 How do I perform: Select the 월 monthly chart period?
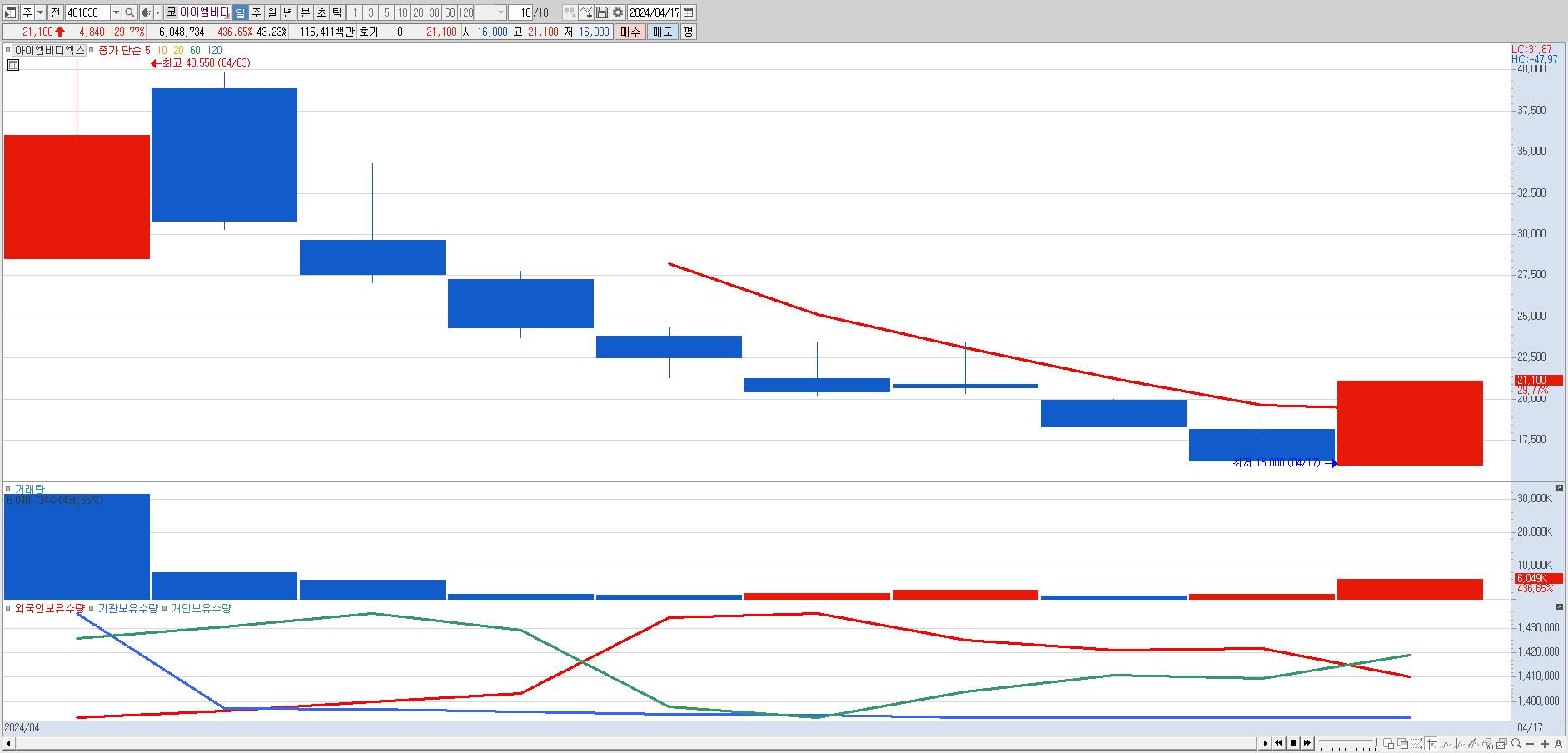click(271, 12)
